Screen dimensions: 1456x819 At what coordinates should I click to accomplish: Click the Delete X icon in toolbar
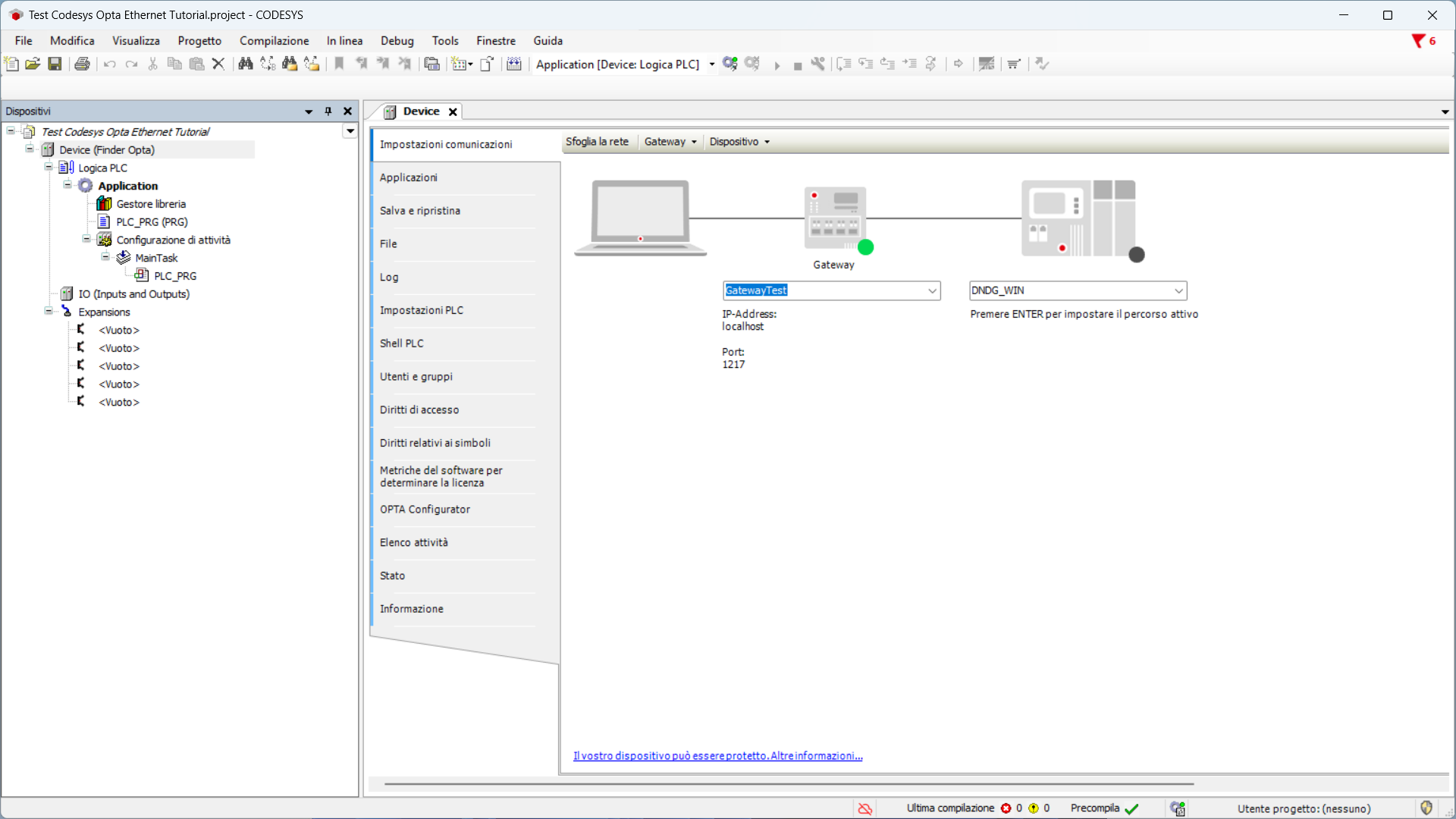point(218,64)
